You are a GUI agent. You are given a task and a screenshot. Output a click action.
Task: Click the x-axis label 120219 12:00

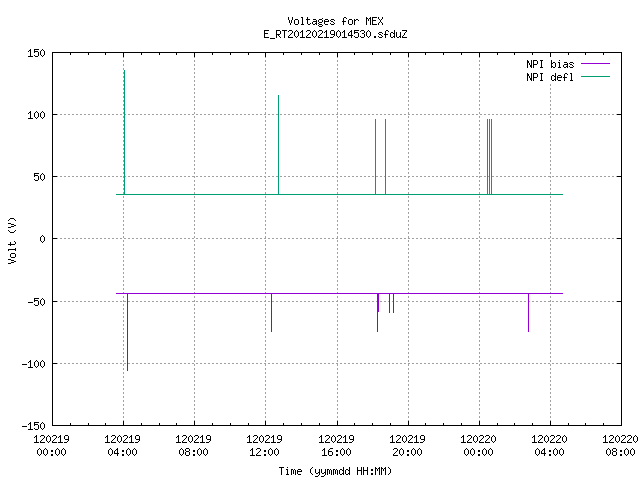point(264,446)
